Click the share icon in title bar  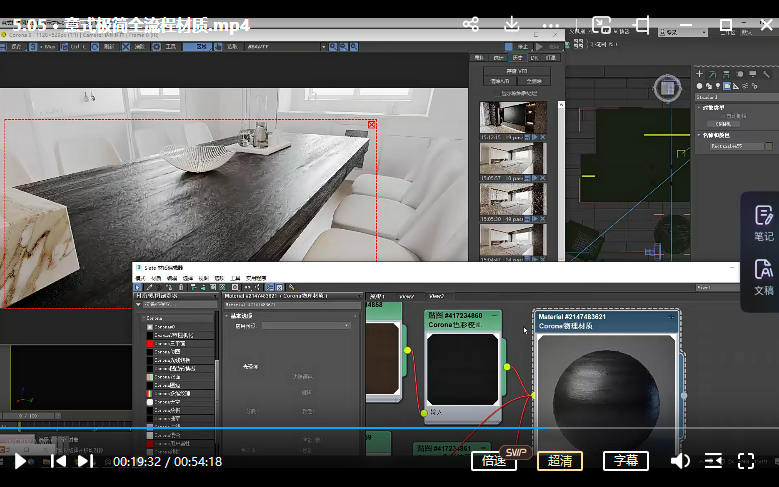pos(471,24)
